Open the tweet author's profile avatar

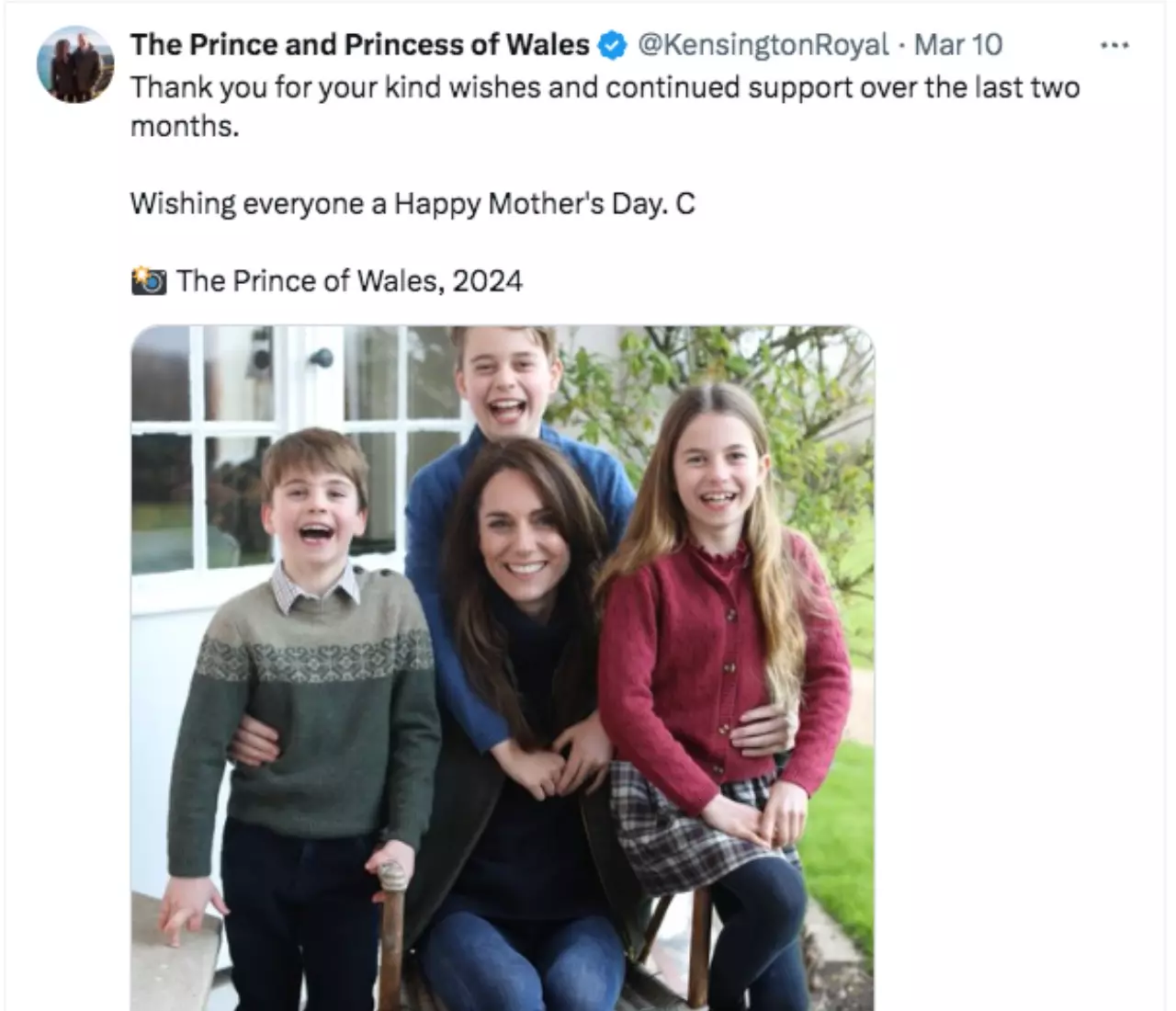(74, 64)
